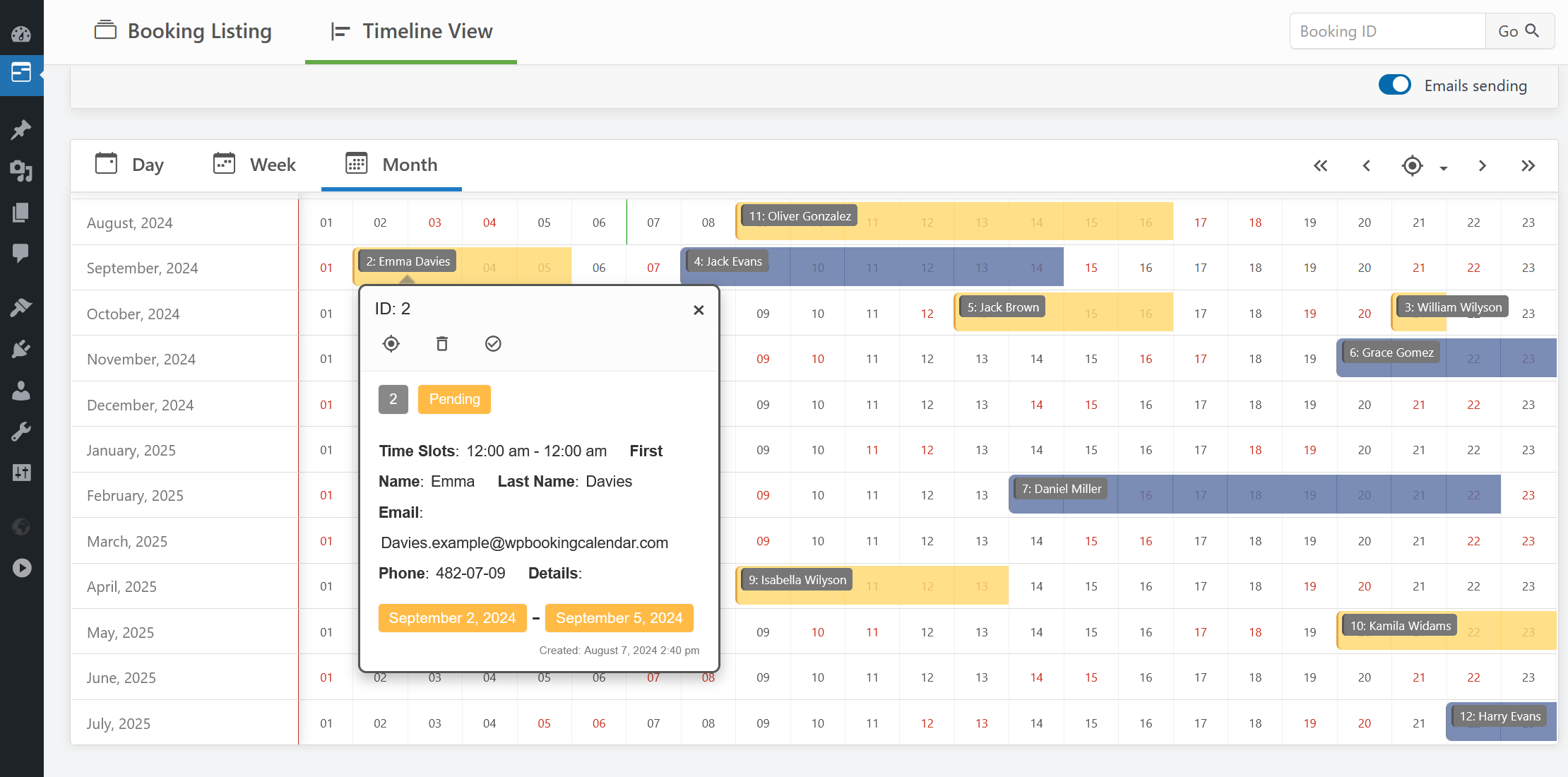Click the trash icon in booking popup
The width and height of the screenshot is (1568, 777).
click(x=442, y=343)
